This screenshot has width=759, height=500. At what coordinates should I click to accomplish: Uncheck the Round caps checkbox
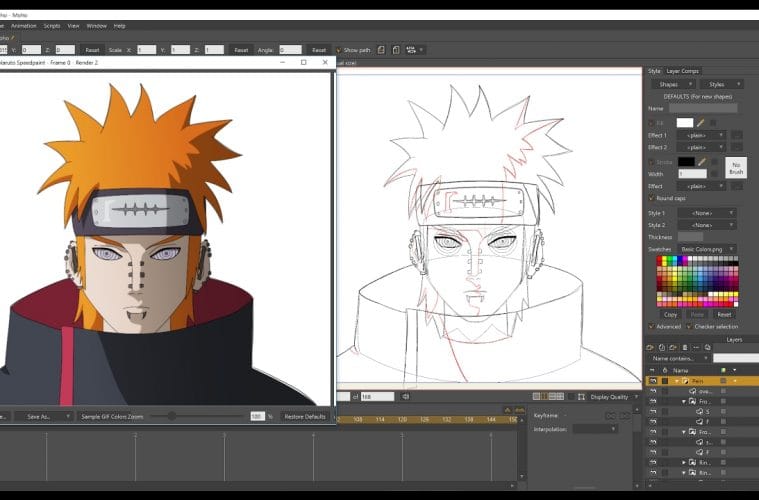651,198
